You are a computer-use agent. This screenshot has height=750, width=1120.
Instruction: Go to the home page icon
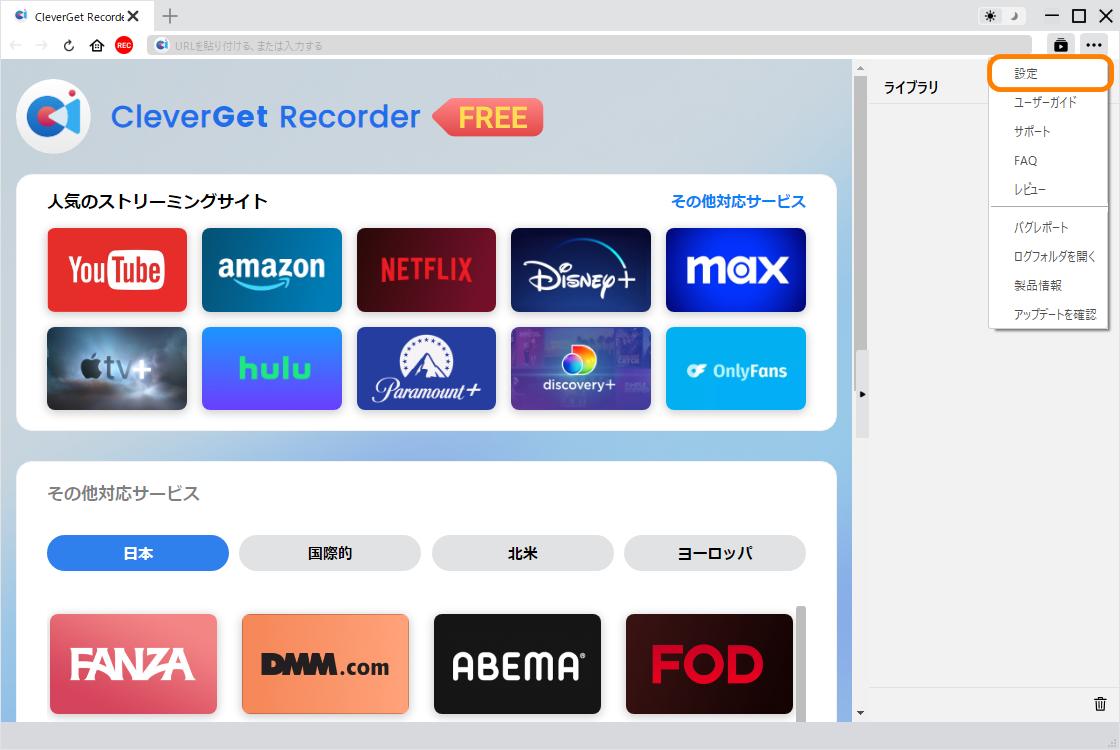click(96, 45)
